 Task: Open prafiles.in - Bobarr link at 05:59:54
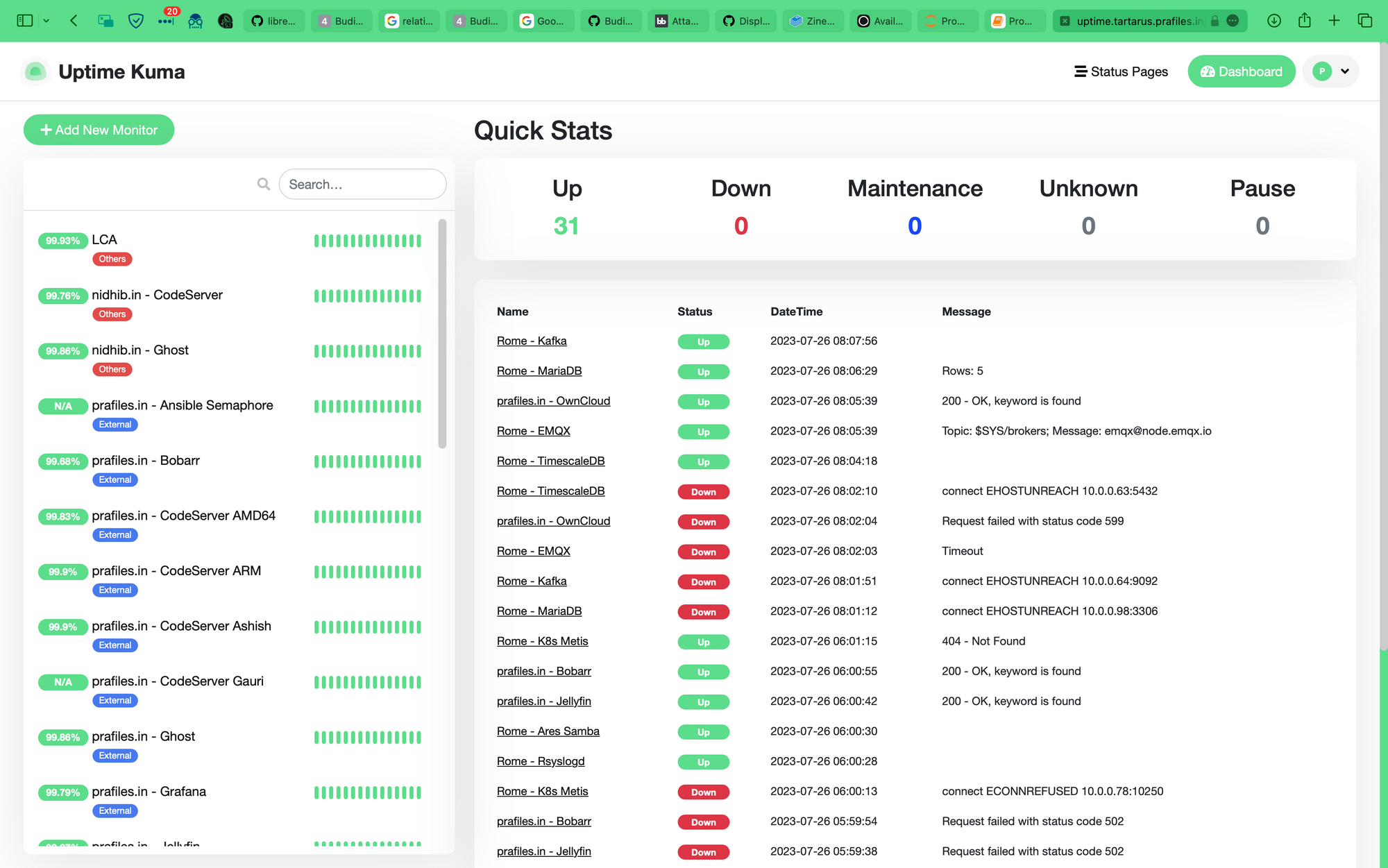(x=543, y=822)
